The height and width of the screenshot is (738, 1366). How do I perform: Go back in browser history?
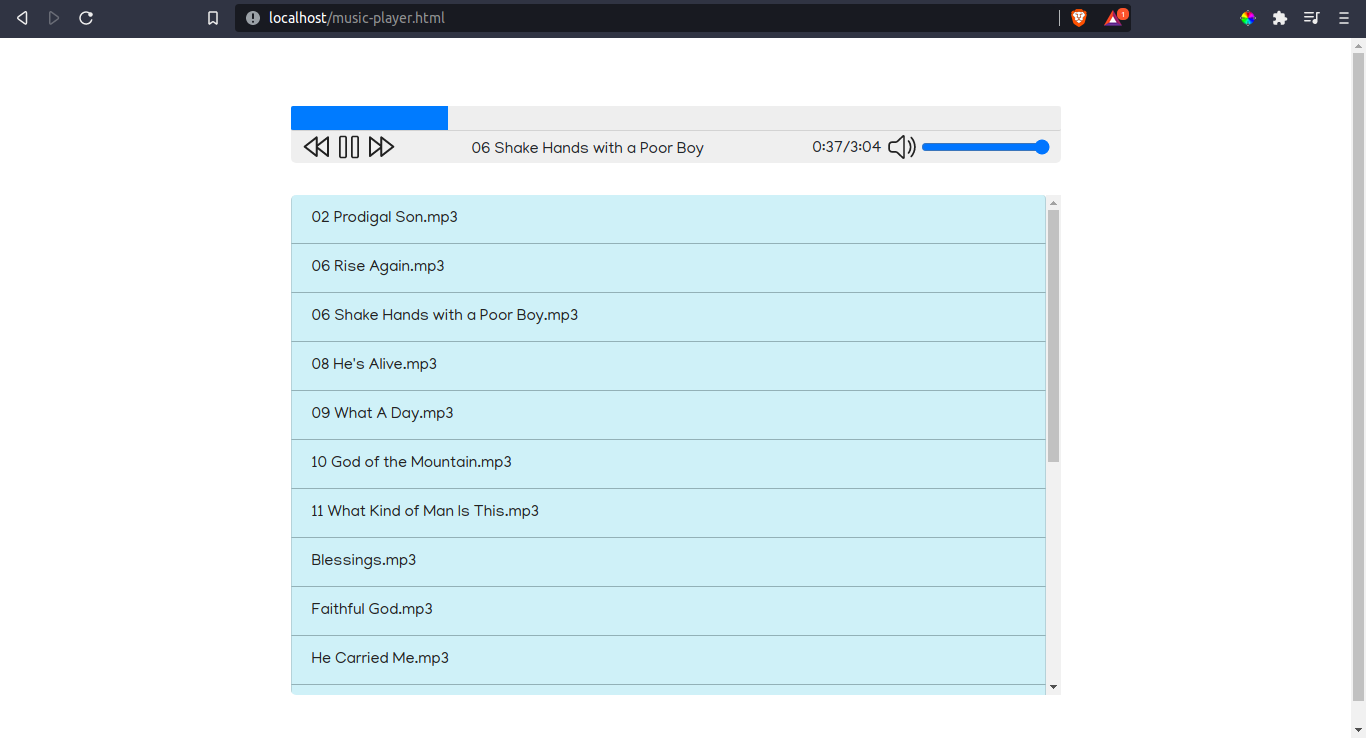pos(22,18)
